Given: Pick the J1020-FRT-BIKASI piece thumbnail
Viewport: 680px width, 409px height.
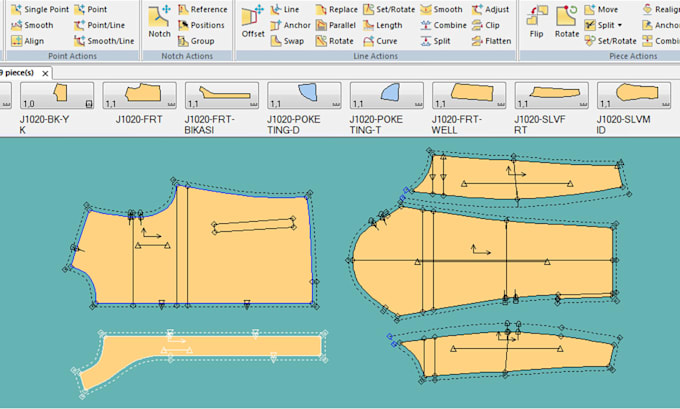Looking at the screenshot, I should pos(222,95).
